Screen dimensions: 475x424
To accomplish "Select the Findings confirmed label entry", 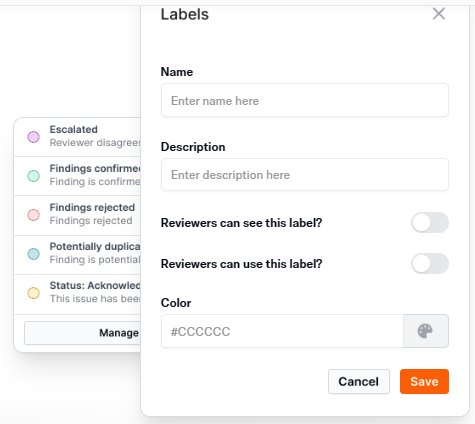I will (x=77, y=176).
